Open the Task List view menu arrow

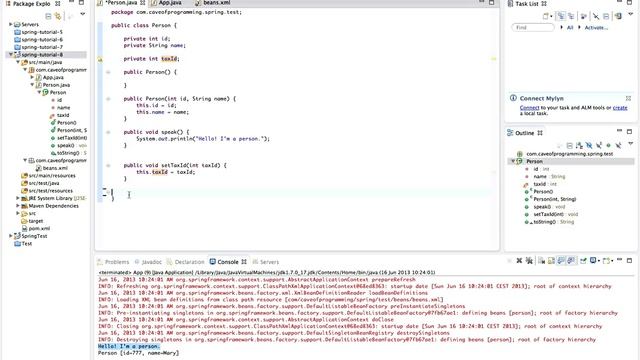[631, 14]
